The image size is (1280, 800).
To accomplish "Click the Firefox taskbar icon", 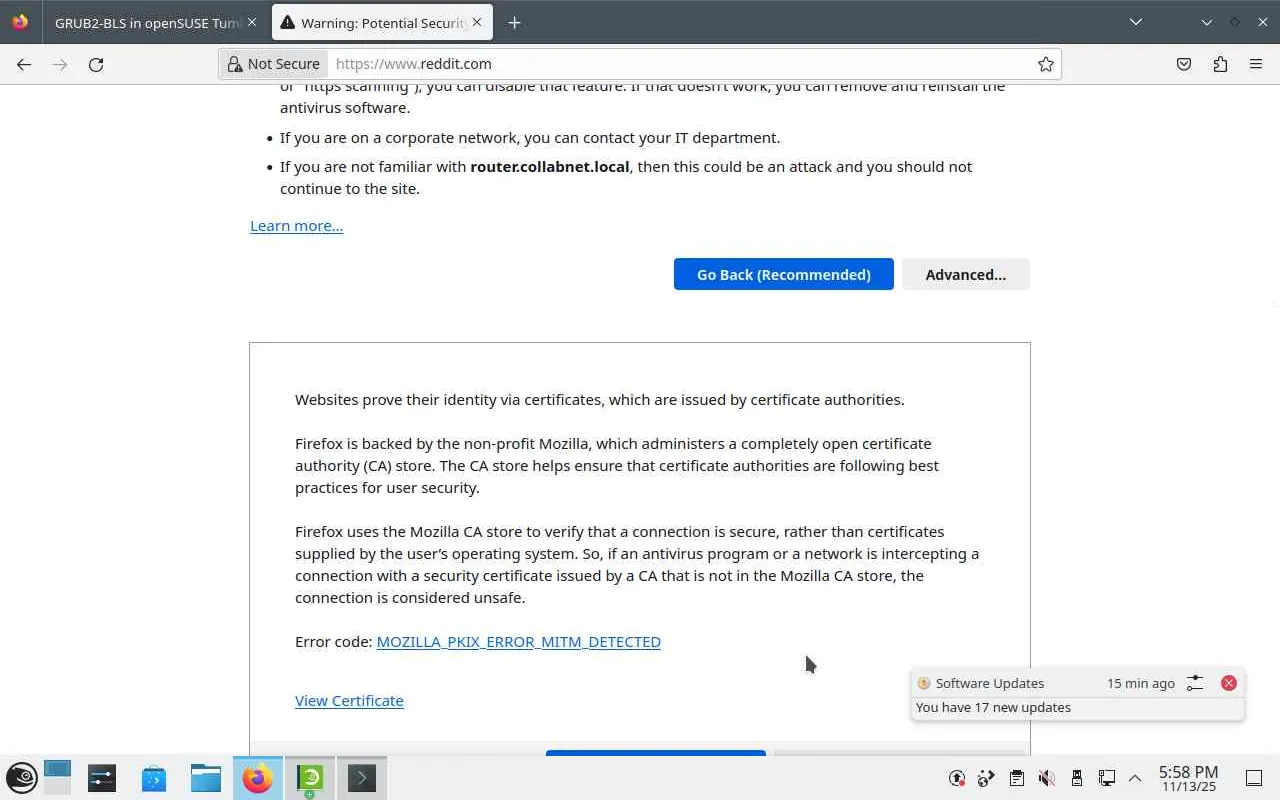I will (x=258, y=778).
